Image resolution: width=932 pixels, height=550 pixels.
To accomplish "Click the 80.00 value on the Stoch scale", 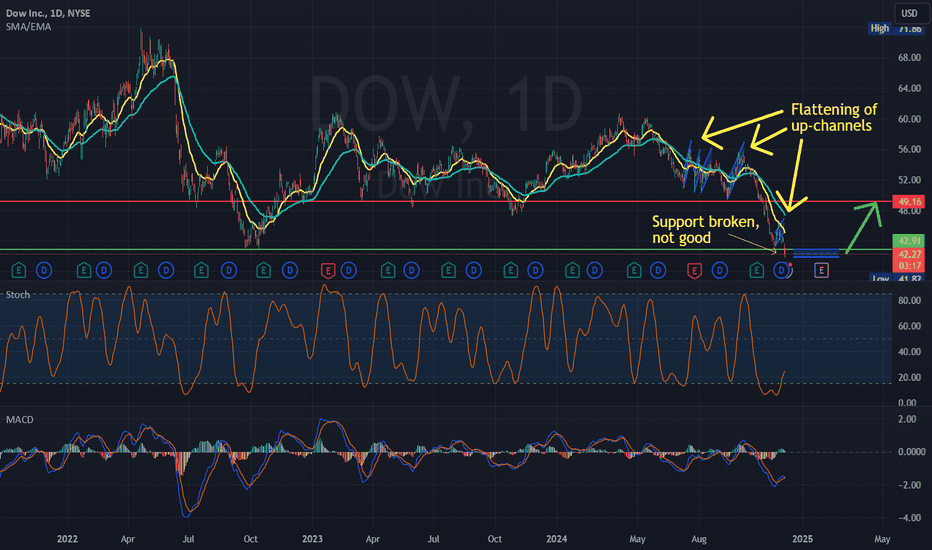I will [x=909, y=301].
